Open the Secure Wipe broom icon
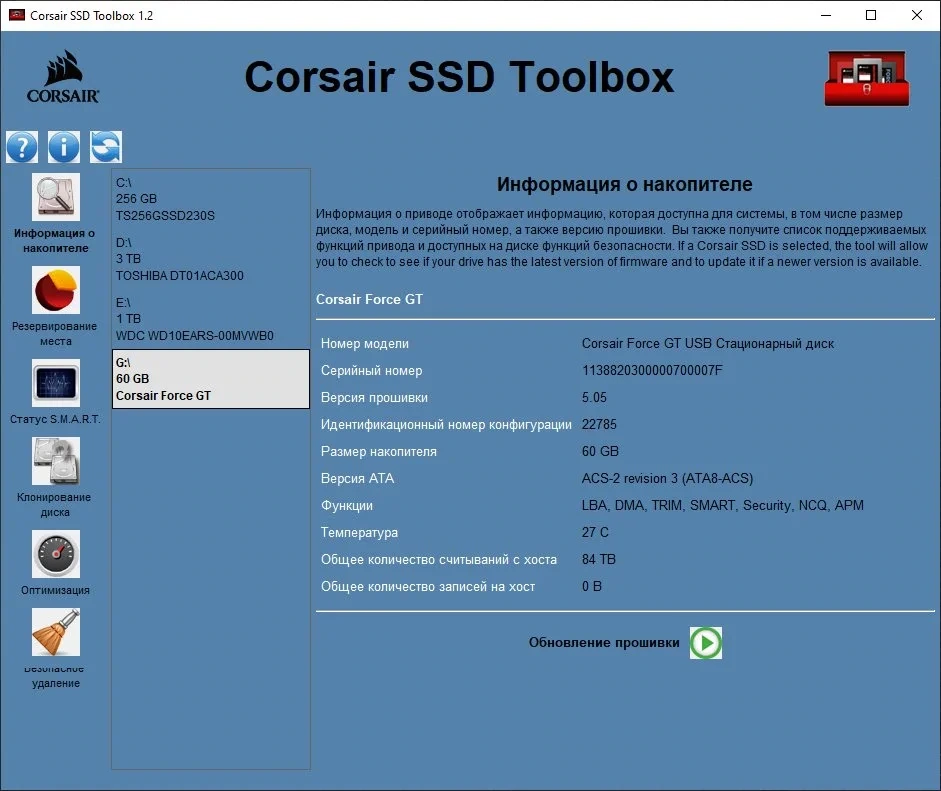The height and width of the screenshot is (791, 941). coord(55,632)
